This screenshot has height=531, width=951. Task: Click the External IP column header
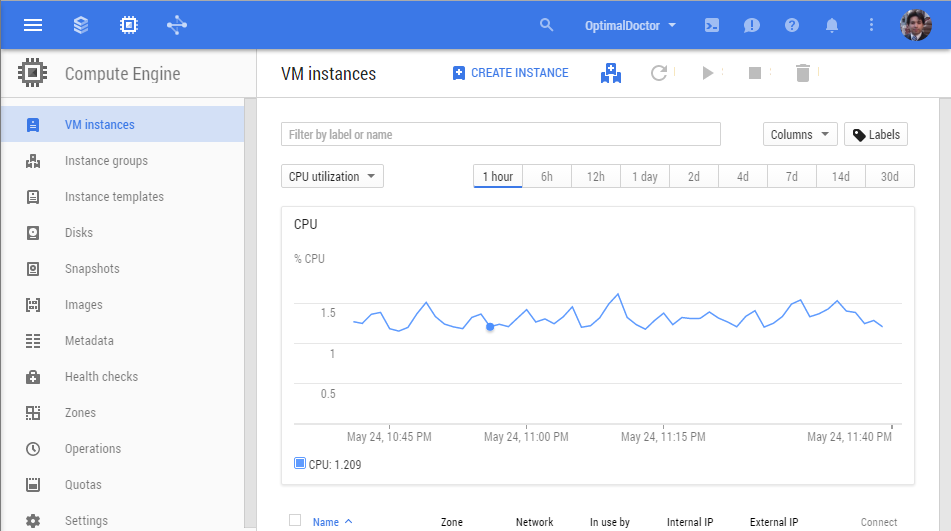[x=774, y=522]
